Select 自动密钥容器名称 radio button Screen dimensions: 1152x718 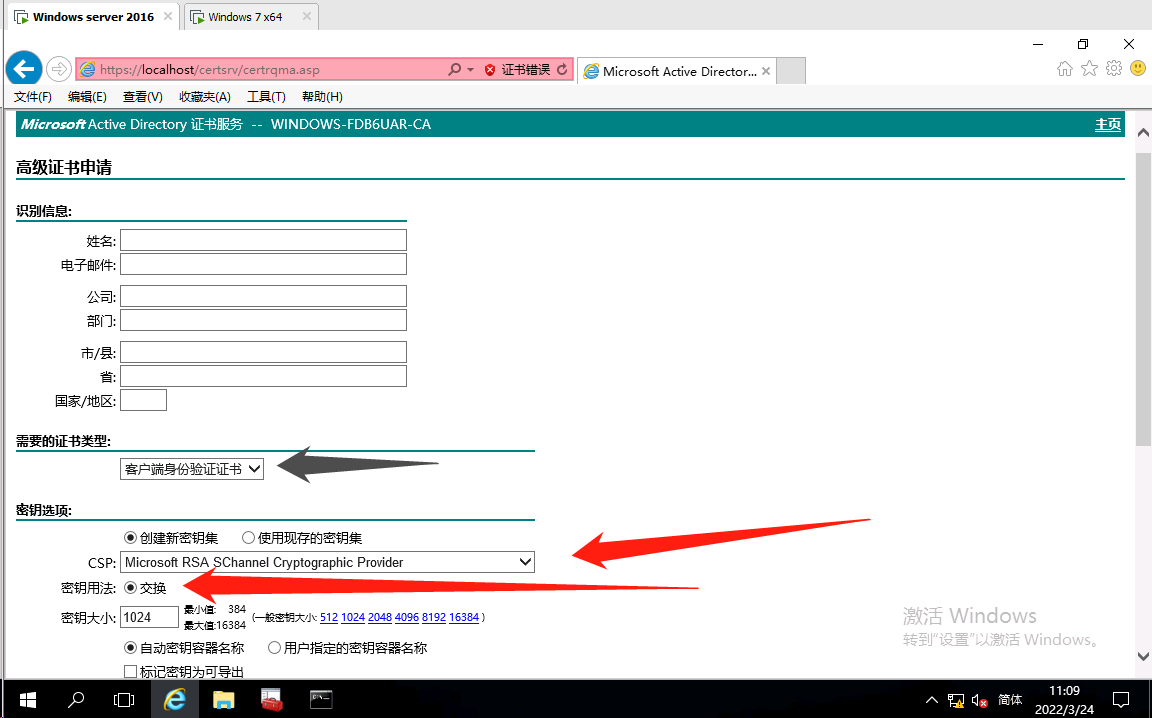(x=130, y=647)
